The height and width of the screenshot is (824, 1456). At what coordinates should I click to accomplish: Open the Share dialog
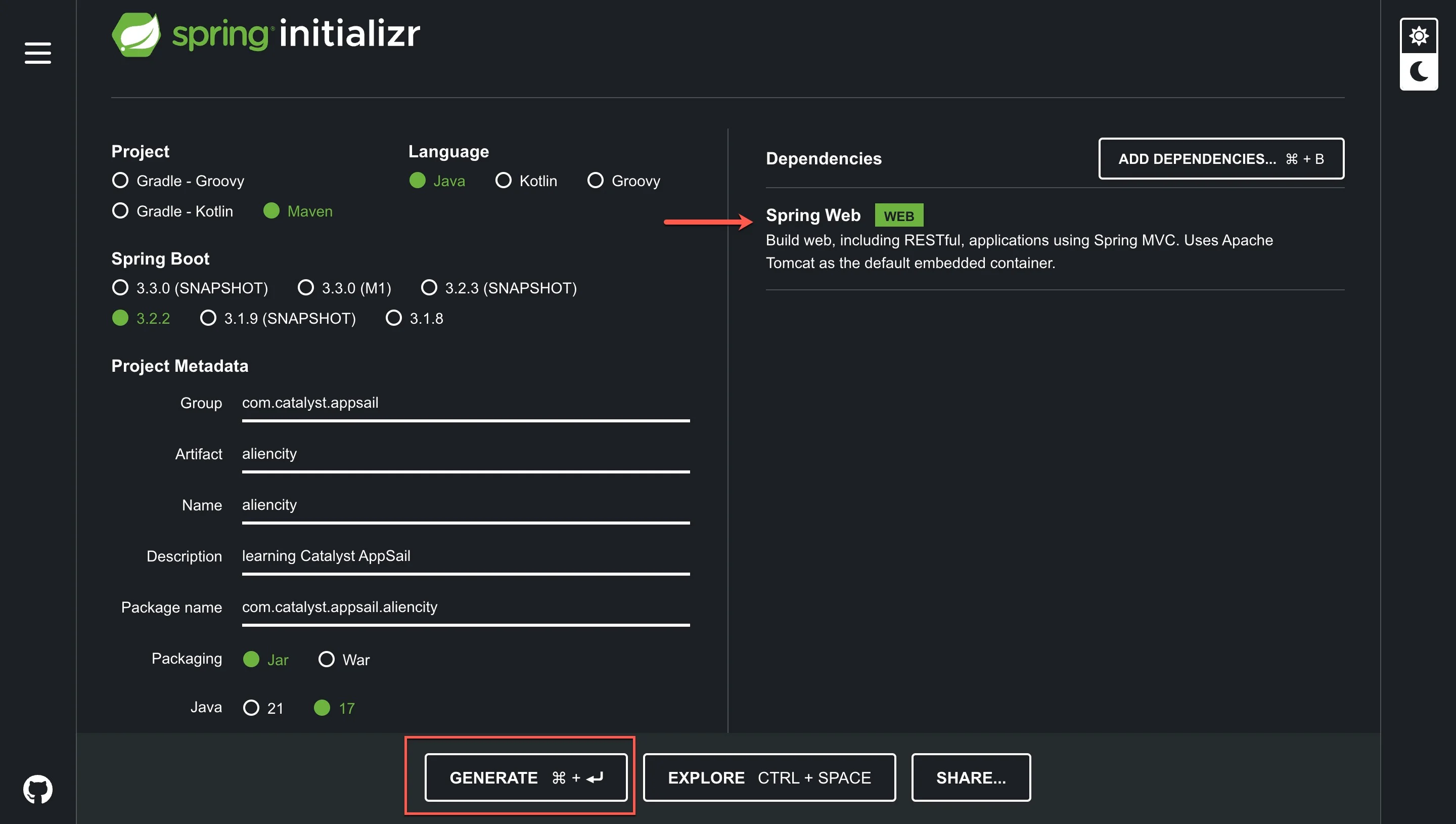970,777
